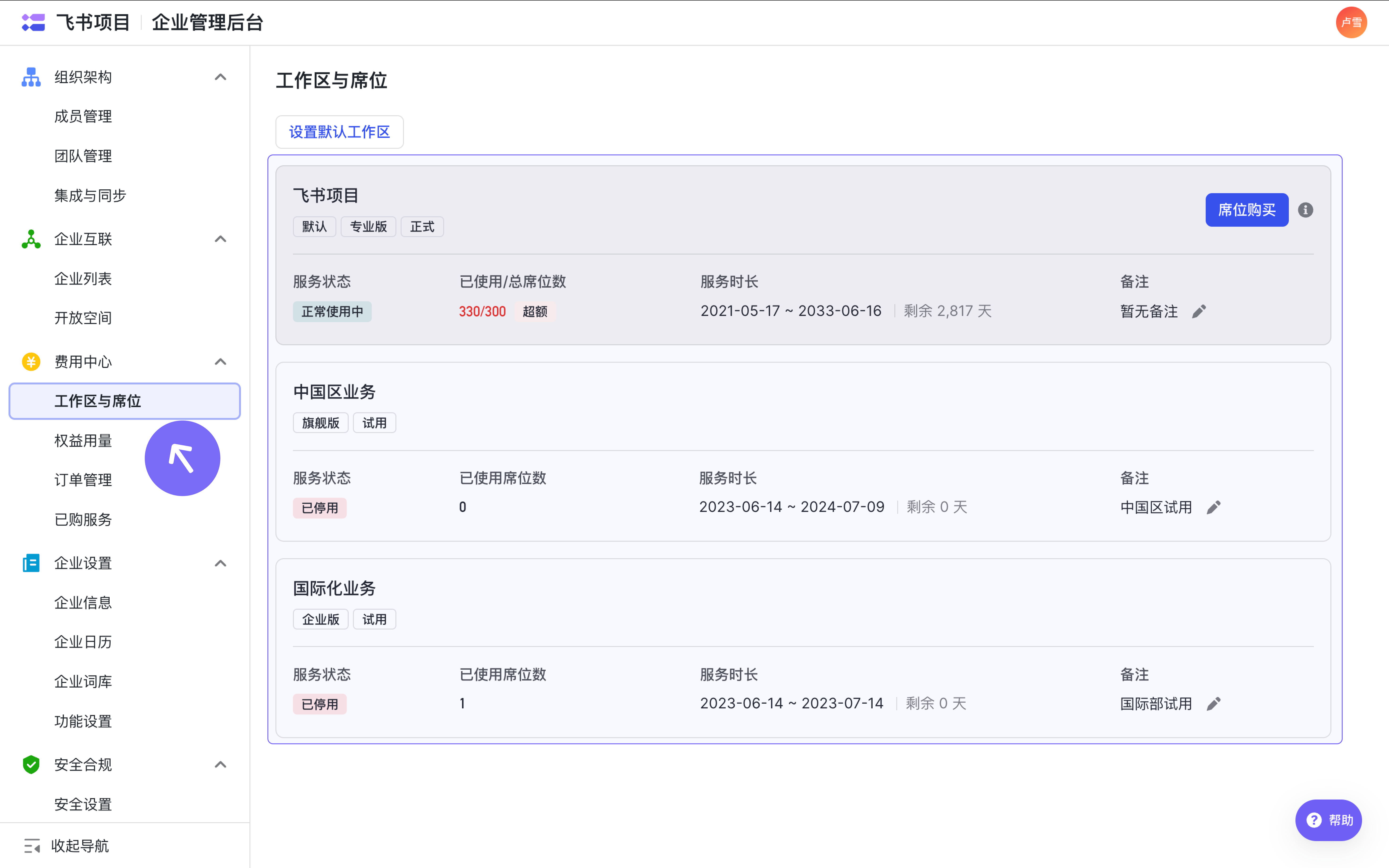This screenshot has width=1389, height=868.
Task: Click the 超额 over-quota badge
Action: (535, 312)
